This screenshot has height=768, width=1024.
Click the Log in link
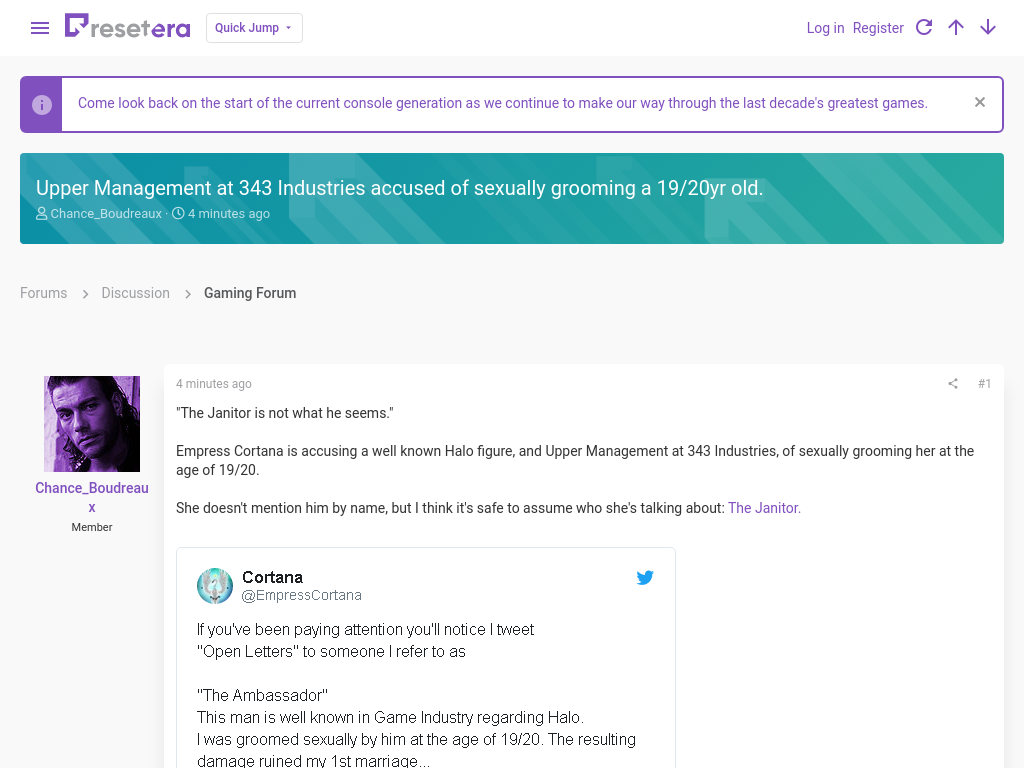(825, 28)
